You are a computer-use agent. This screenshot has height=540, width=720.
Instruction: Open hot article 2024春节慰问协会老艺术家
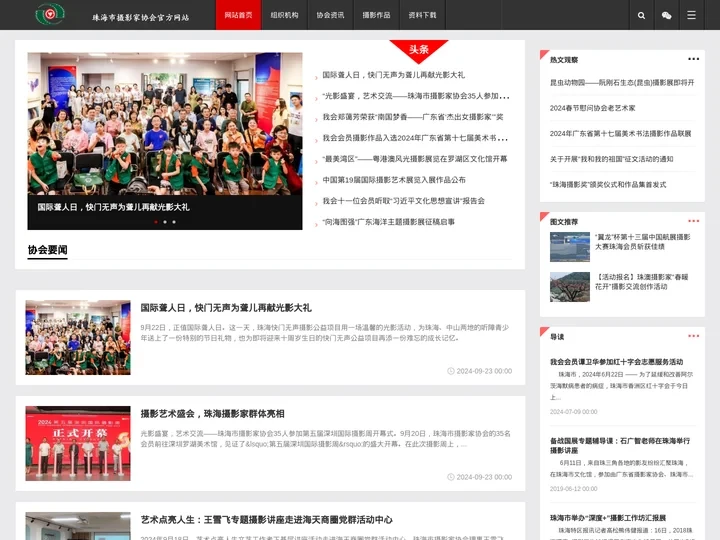[x=592, y=108]
